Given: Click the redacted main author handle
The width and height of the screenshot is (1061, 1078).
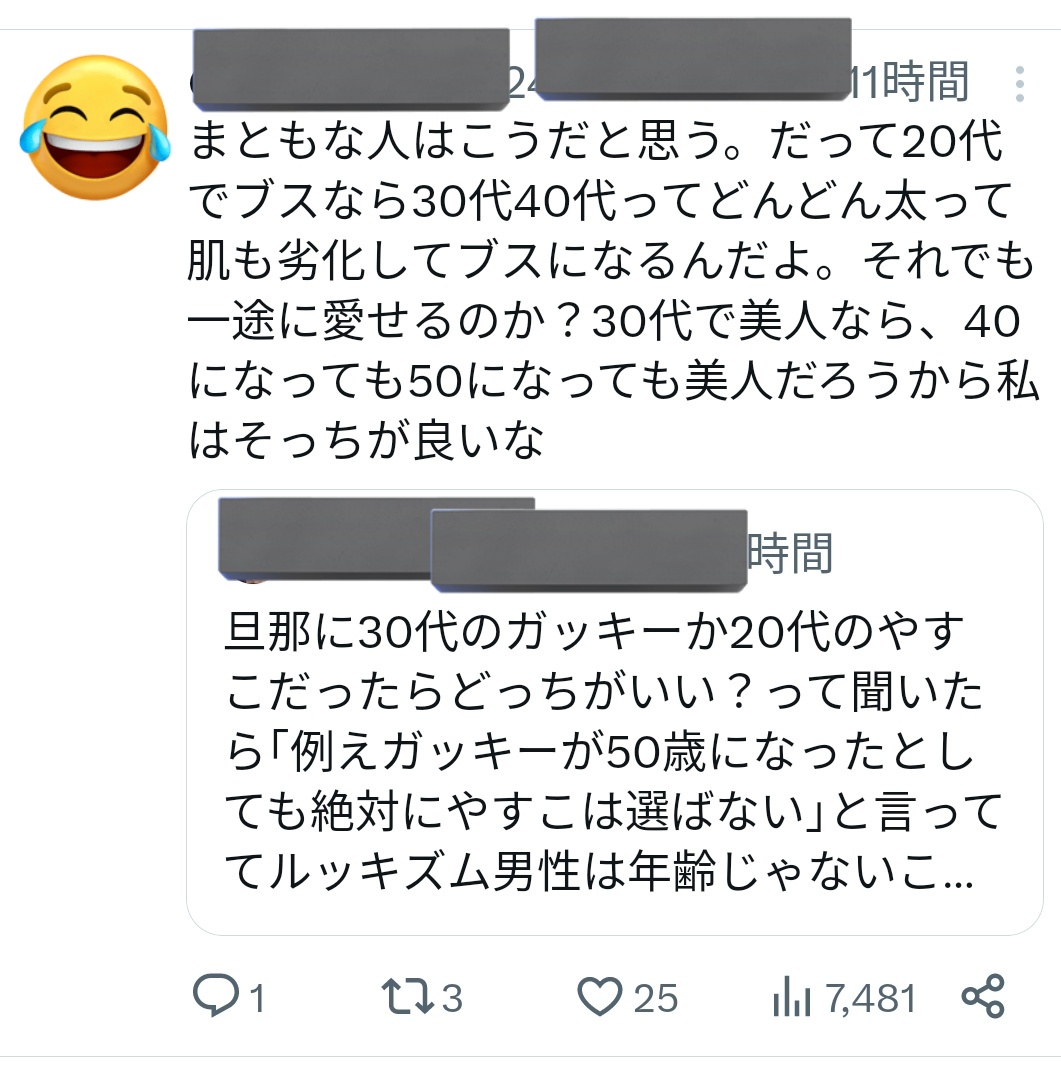Looking at the screenshot, I should [693, 58].
